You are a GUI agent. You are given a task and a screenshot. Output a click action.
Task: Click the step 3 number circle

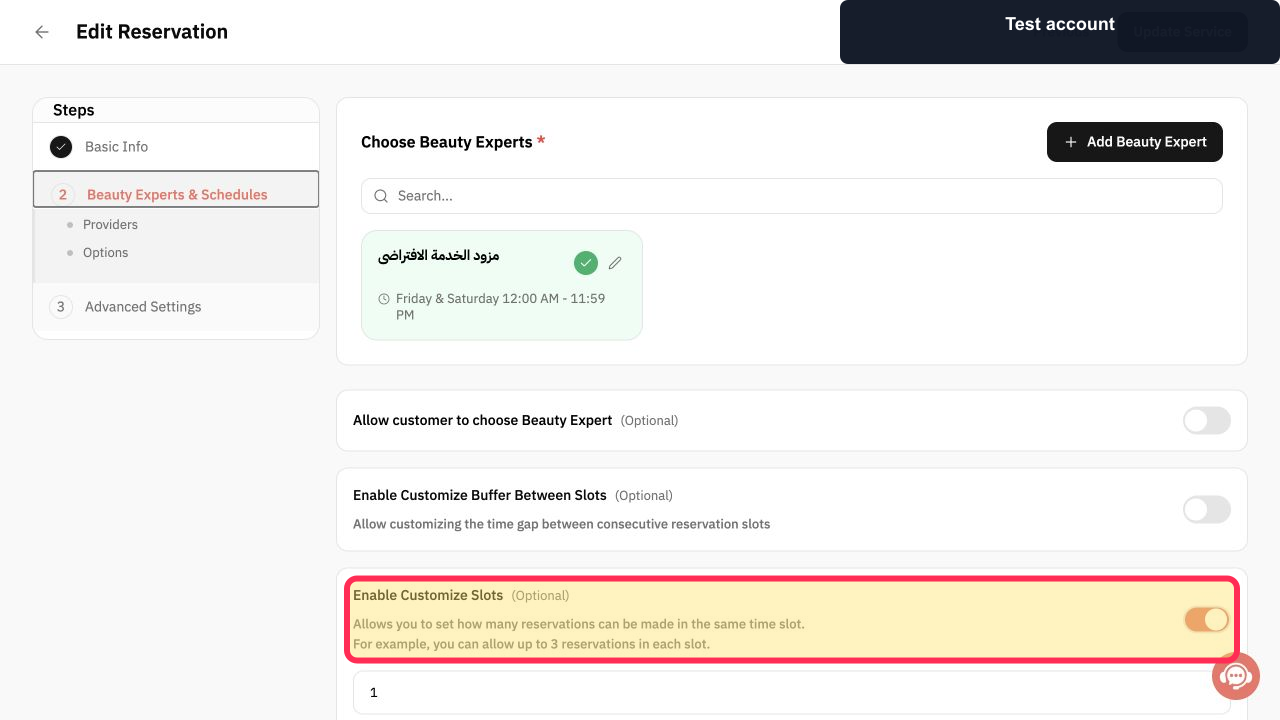coord(61,307)
